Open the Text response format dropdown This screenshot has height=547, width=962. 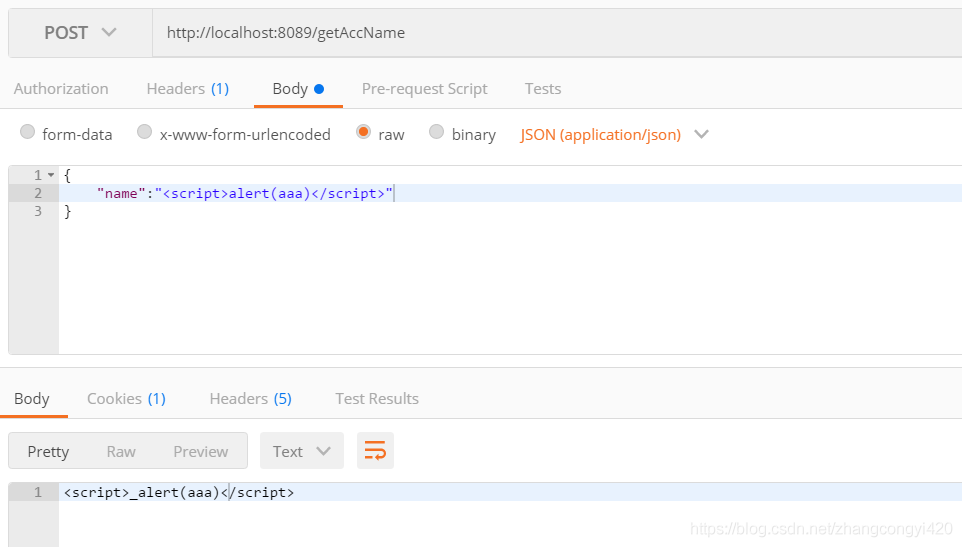(x=301, y=451)
